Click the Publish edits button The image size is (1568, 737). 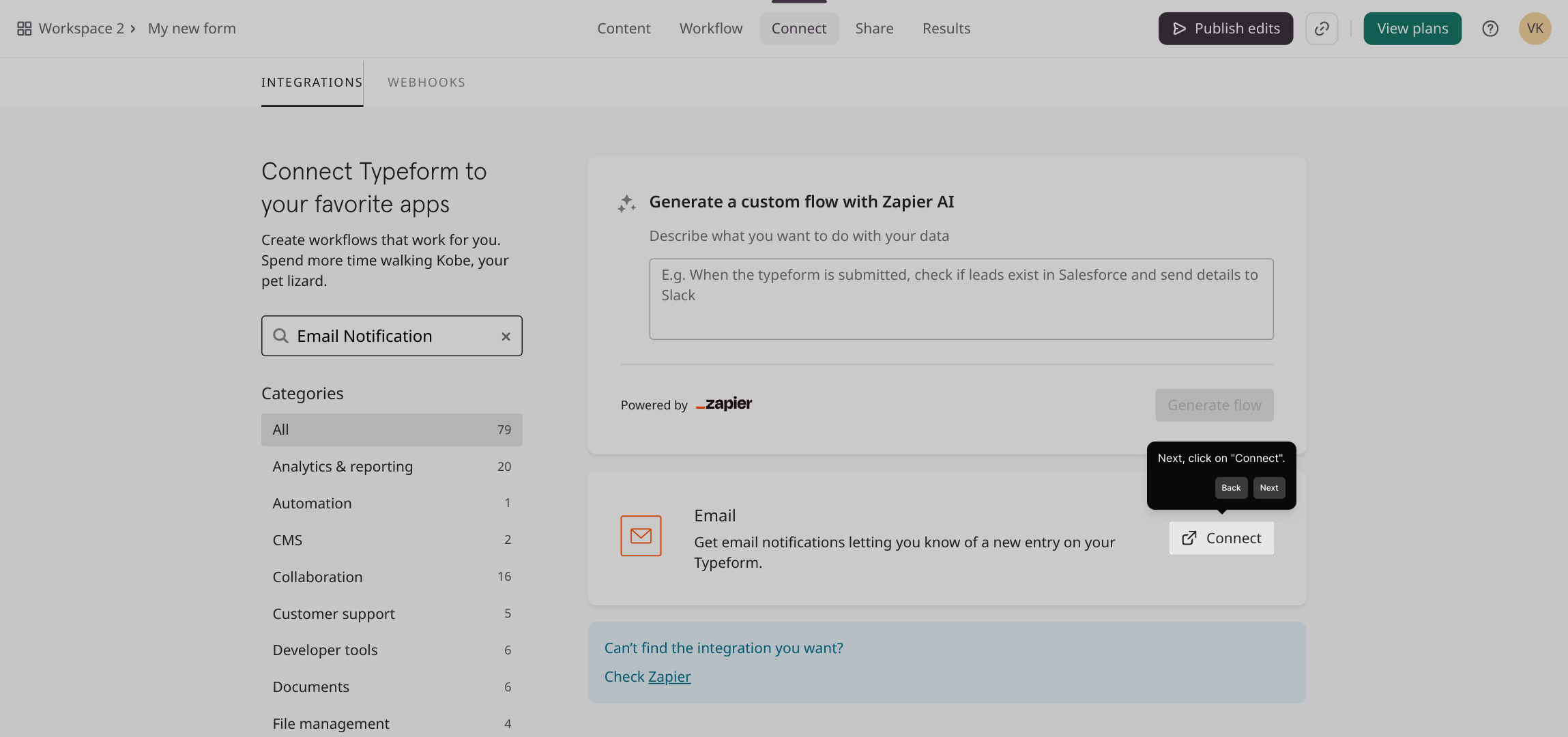(1225, 29)
